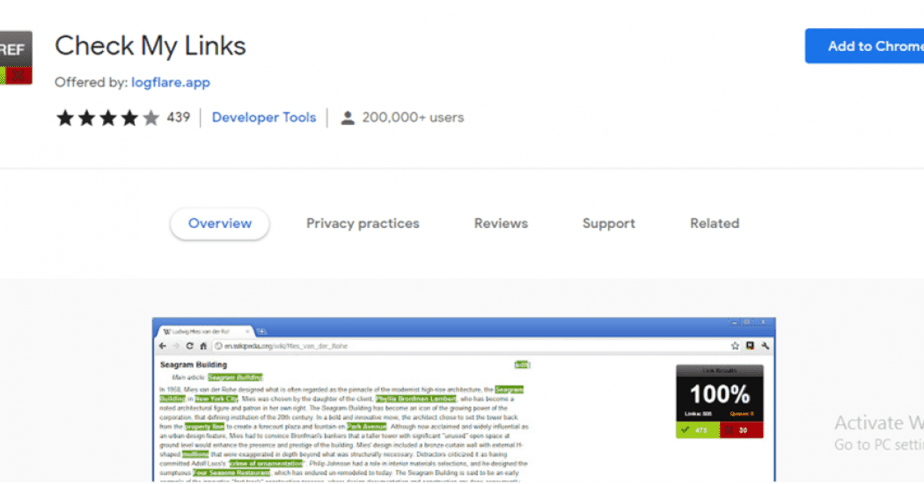
Task: Open the Support tab
Action: tap(609, 224)
